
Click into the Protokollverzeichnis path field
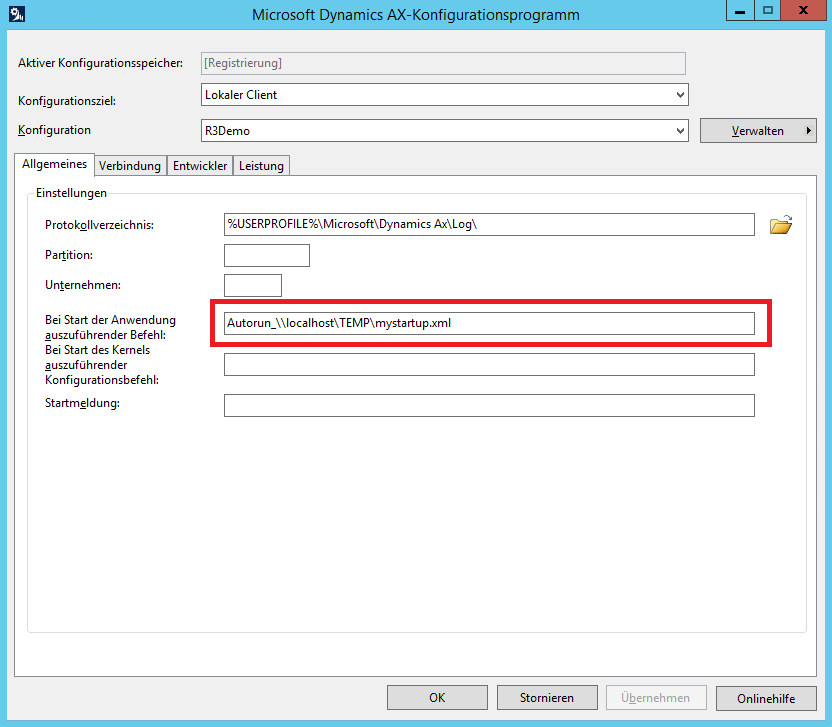(488, 225)
